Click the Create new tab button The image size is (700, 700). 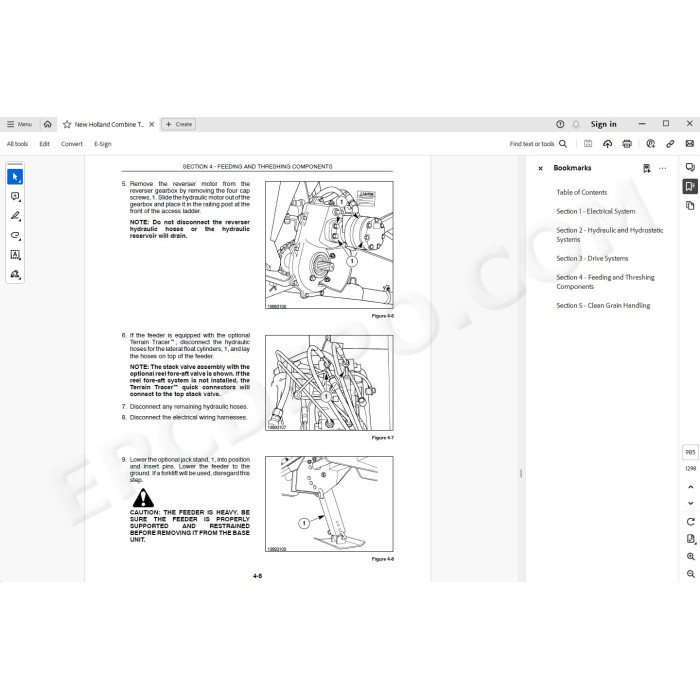(179, 124)
